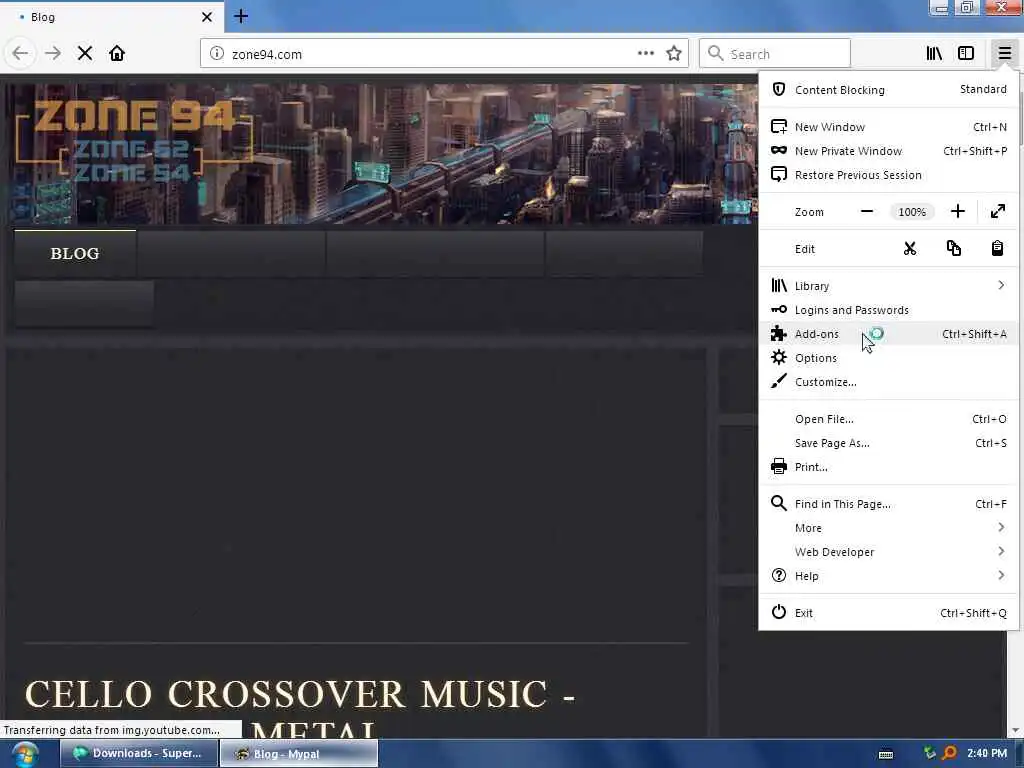Choose Customize... from menu
Viewport: 1024px width, 768px height.
click(888, 383)
